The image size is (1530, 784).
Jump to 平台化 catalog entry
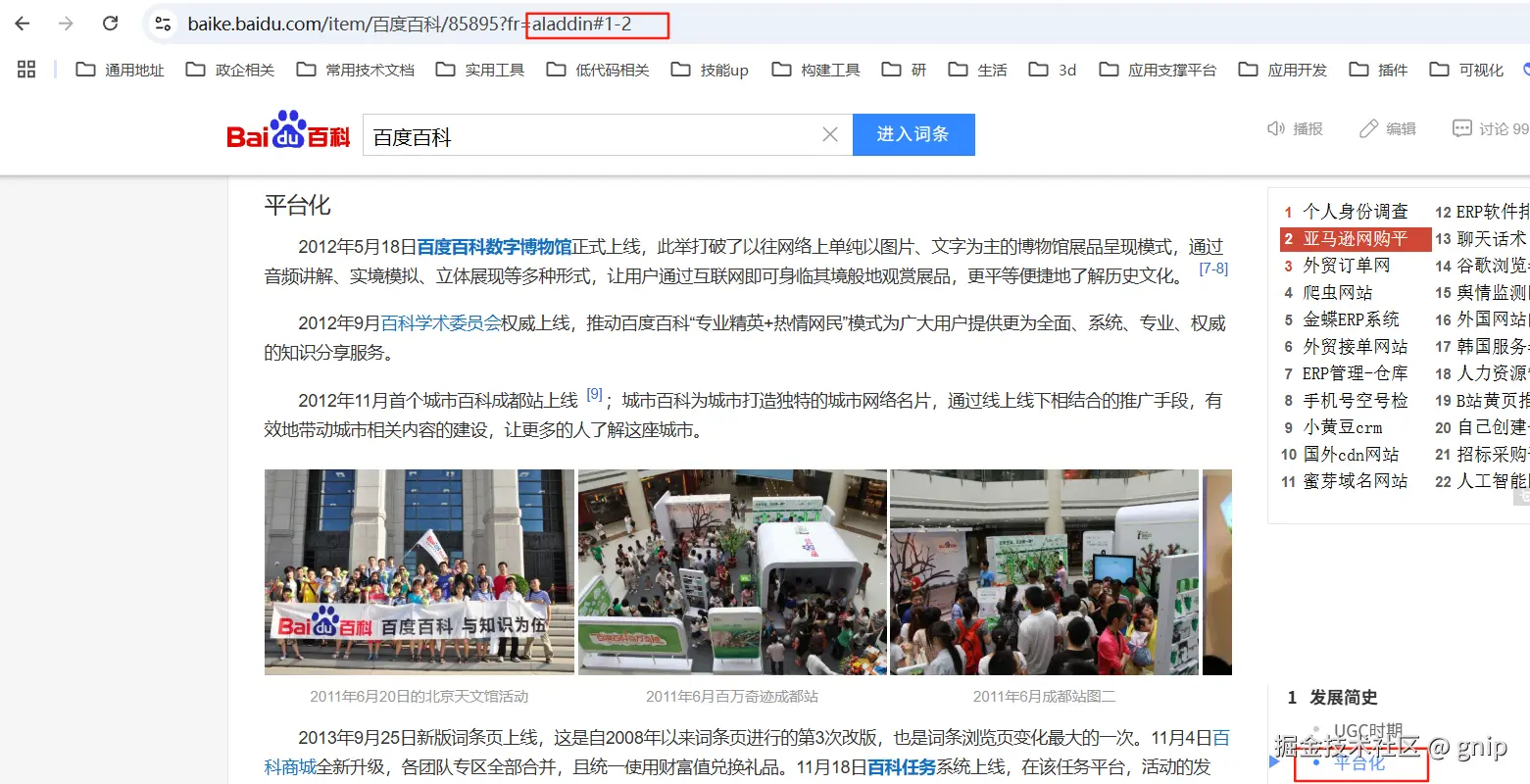tap(1360, 762)
